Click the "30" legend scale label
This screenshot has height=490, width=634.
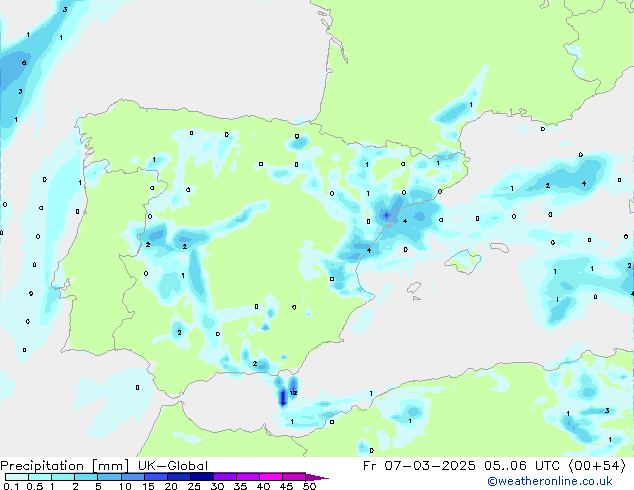pyautogui.click(x=217, y=486)
